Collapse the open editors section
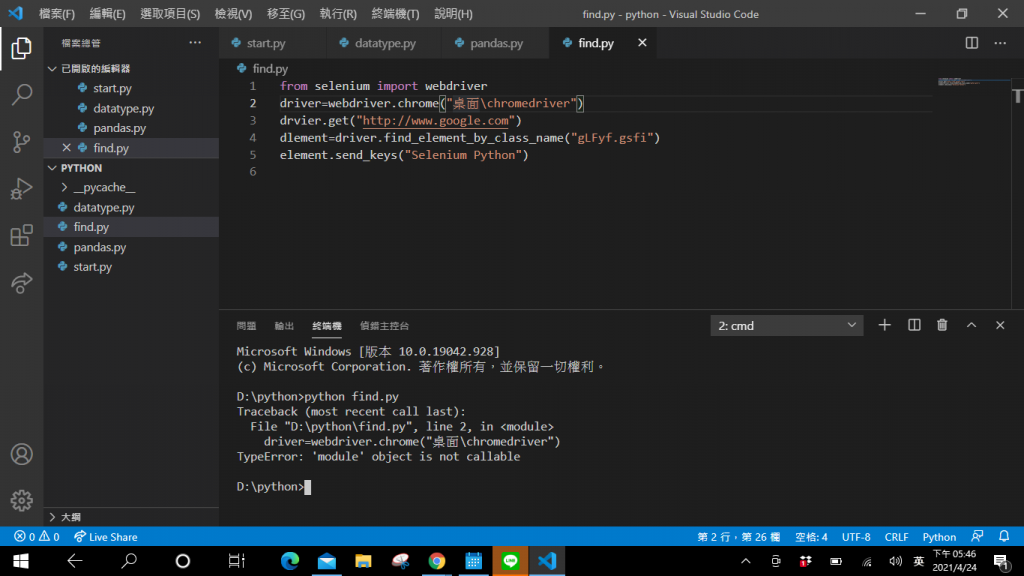This screenshot has width=1024, height=576. coord(52,69)
